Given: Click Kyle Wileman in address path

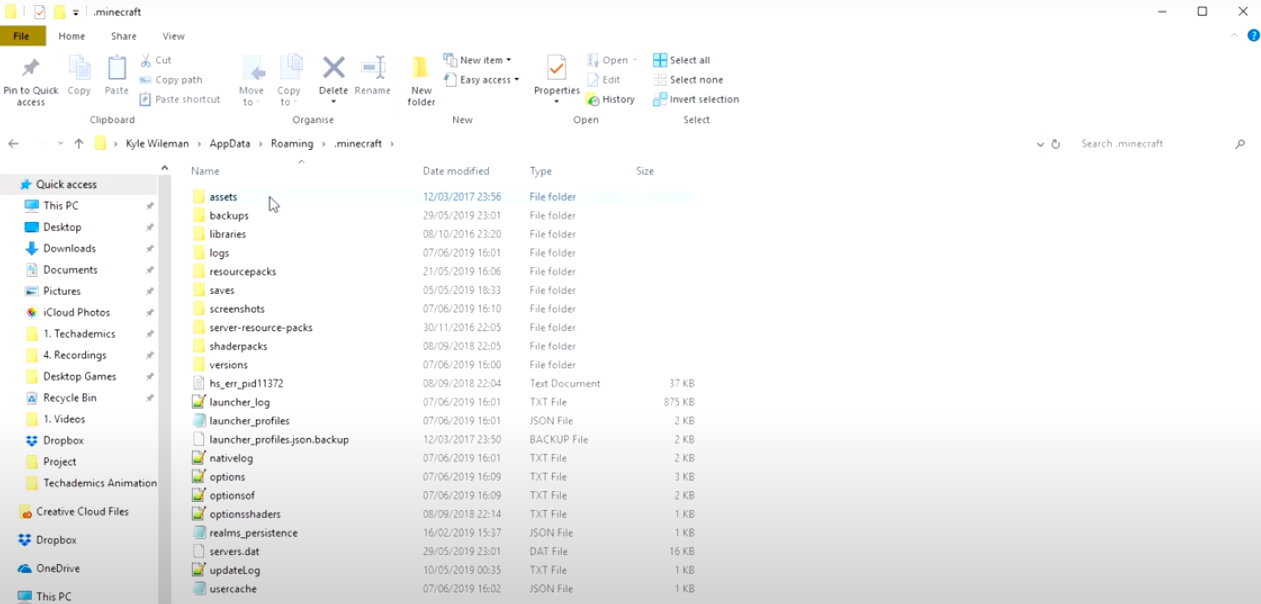Looking at the screenshot, I should pyautogui.click(x=158, y=144).
